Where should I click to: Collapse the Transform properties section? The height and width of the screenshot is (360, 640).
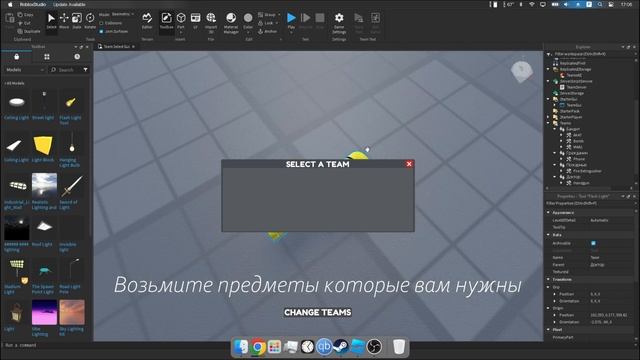tap(549, 280)
